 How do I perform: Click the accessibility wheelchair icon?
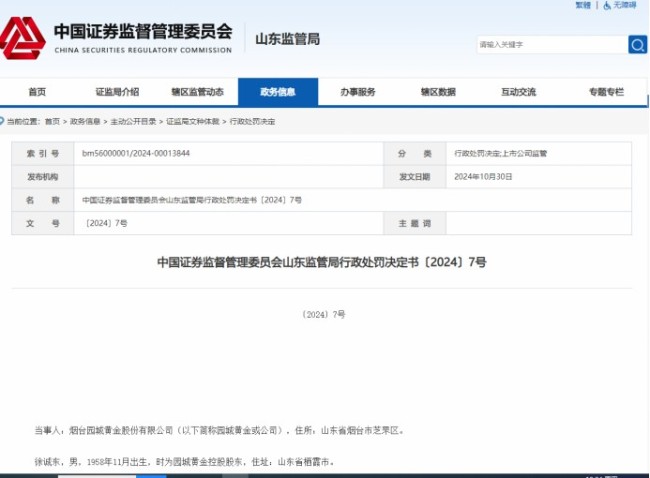point(607,5)
